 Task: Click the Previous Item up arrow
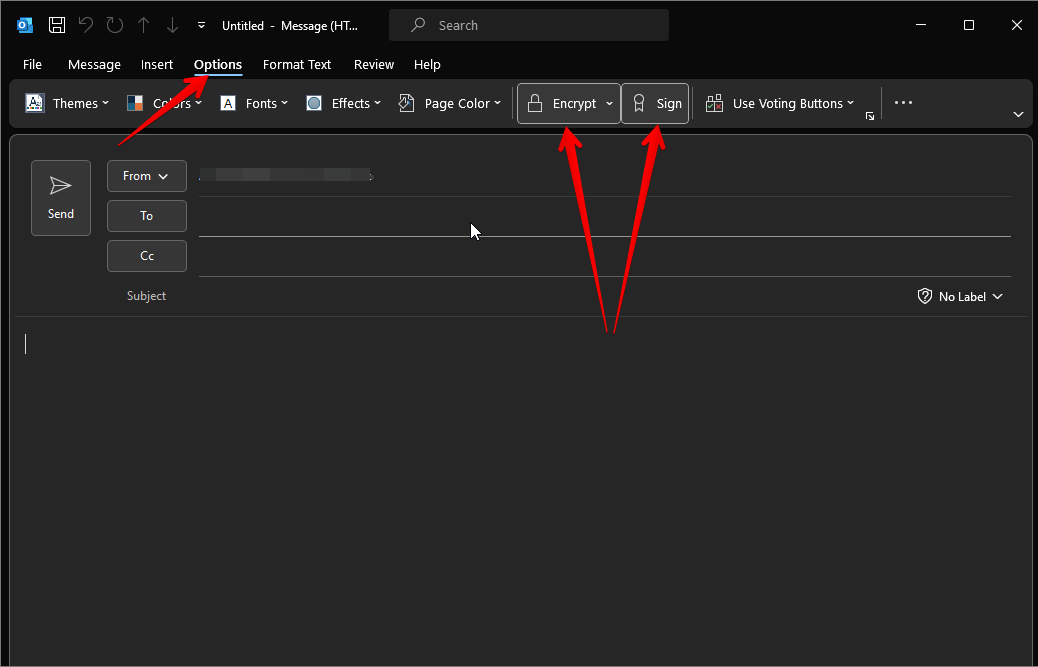[x=143, y=25]
